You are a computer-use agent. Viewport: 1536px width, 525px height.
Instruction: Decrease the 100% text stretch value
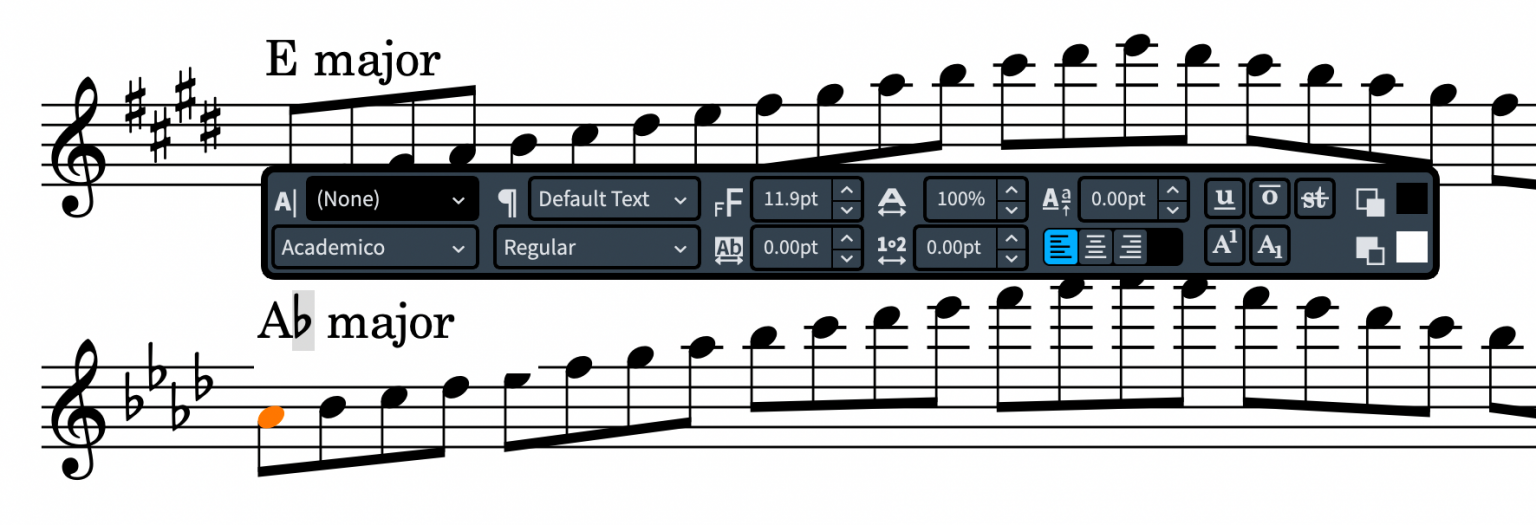point(1012,209)
